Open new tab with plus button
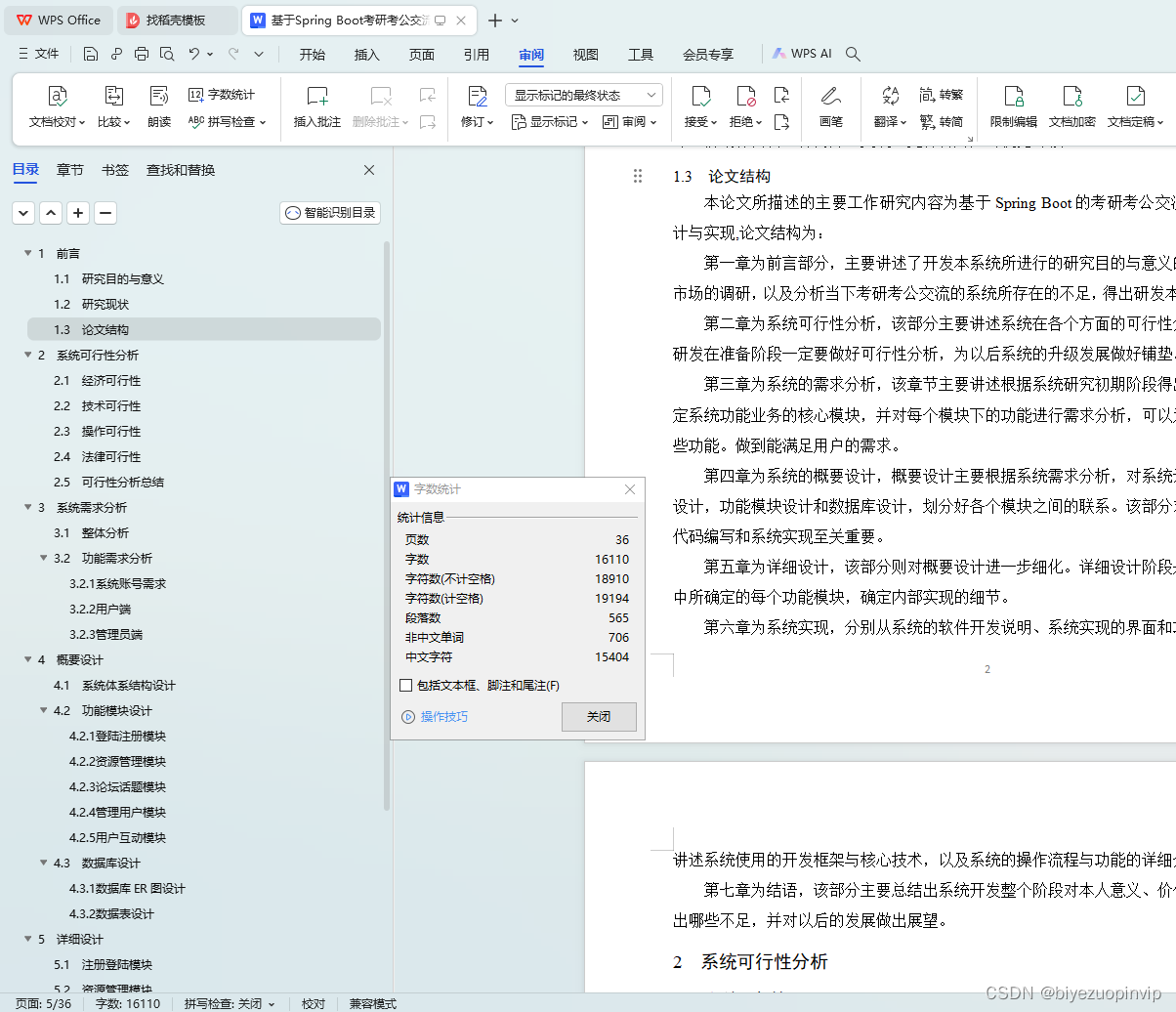Image resolution: width=1176 pixels, height=1012 pixels. tap(495, 21)
